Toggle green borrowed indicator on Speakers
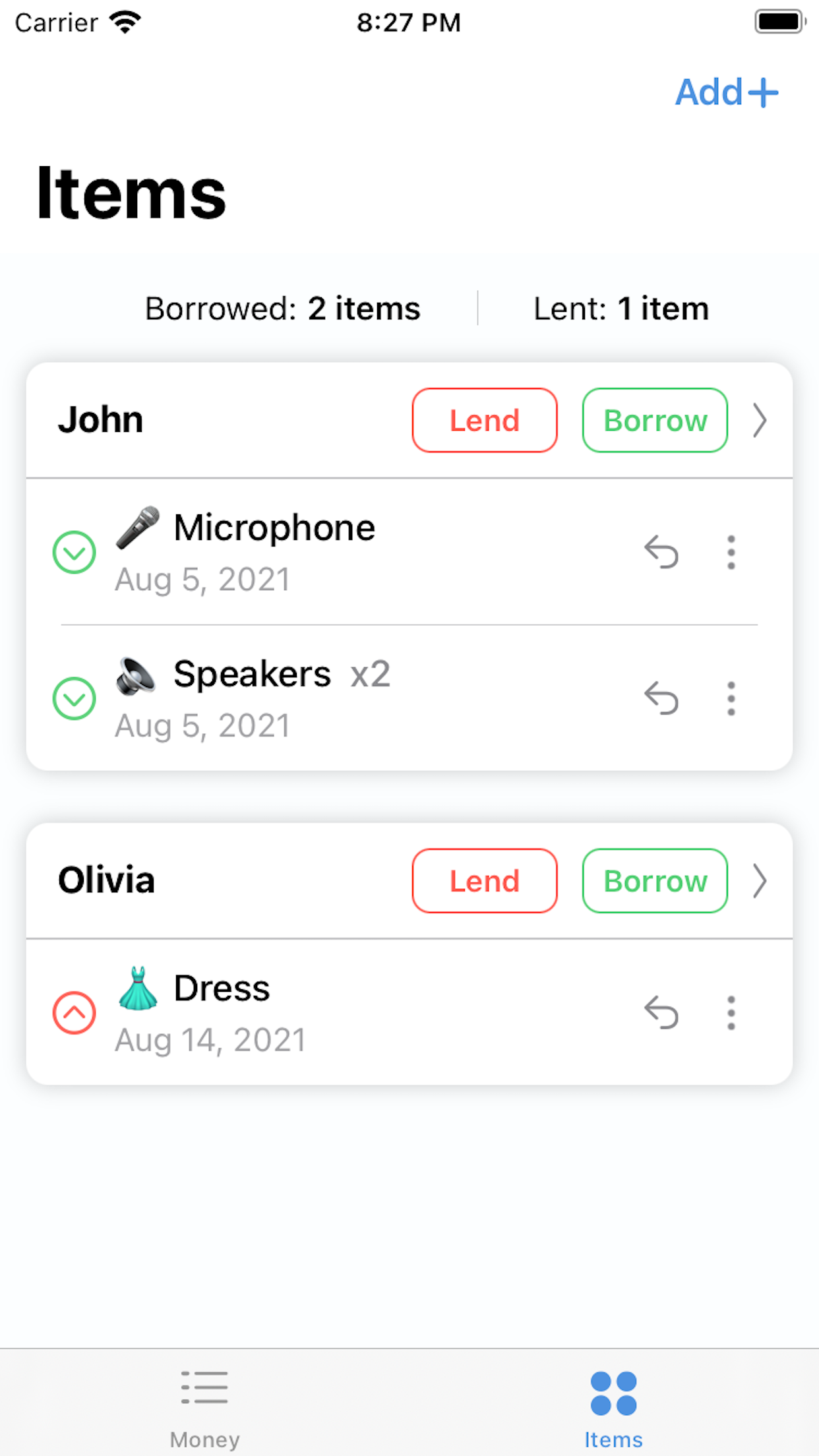Screen dimensions: 819x1456 pyautogui.click(x=75, y=698)
